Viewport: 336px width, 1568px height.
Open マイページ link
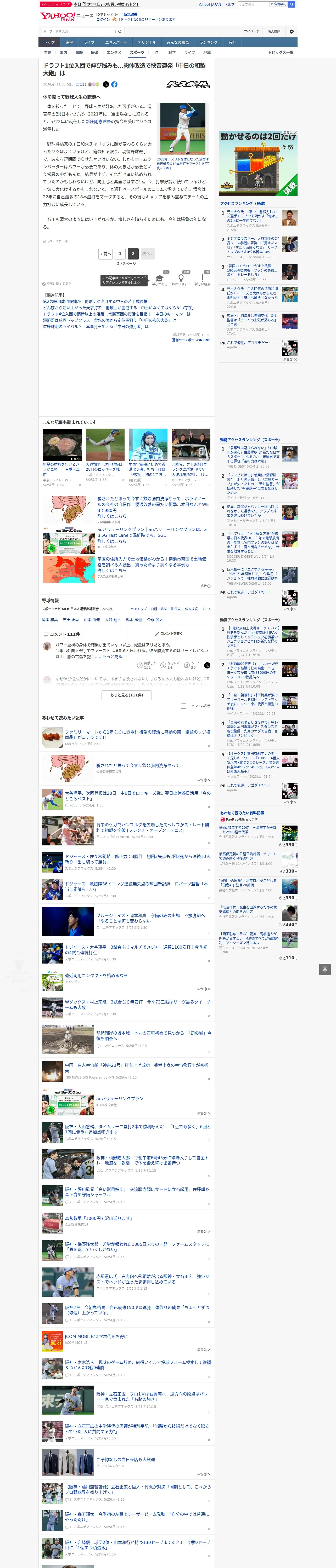click(251, 32)
